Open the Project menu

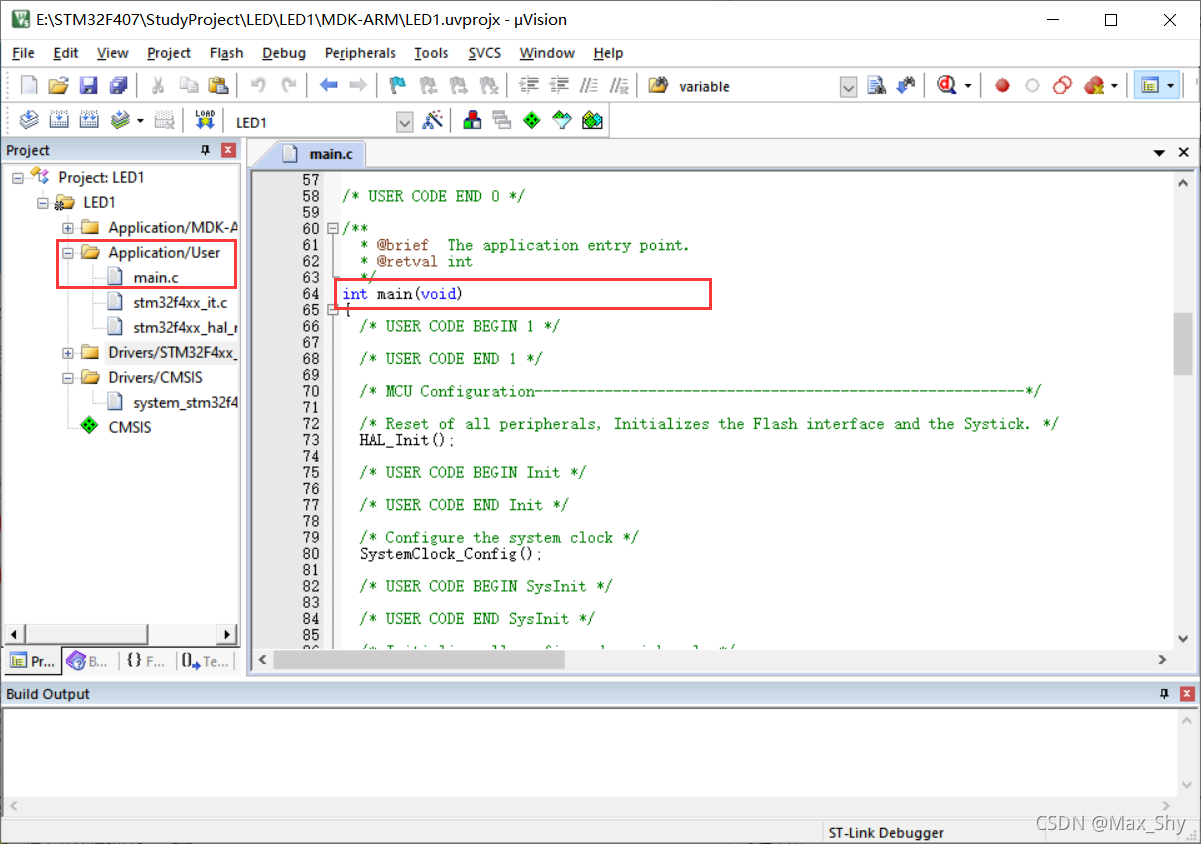click(x=168, y=53)
